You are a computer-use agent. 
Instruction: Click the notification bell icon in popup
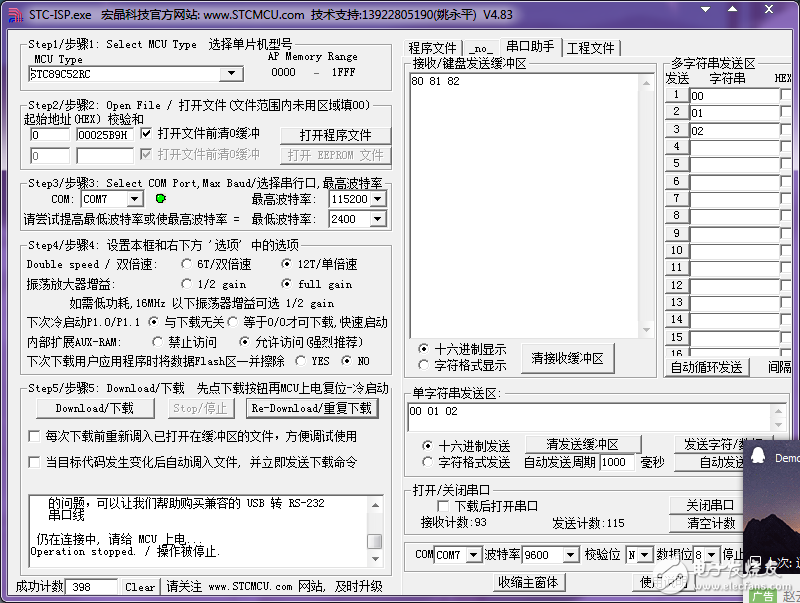758,454
